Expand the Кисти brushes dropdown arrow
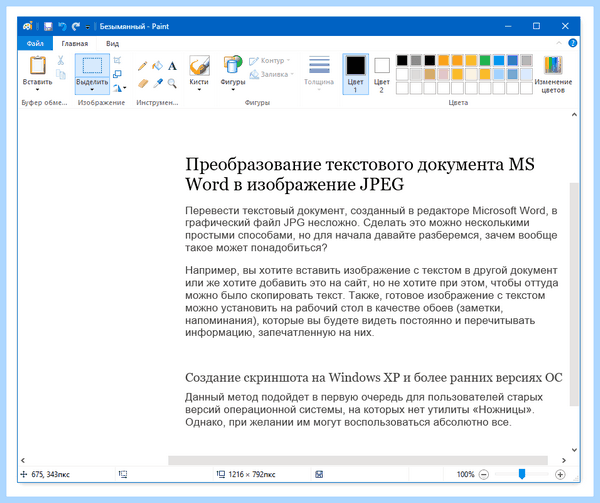The height and width of the screenshot is (503, 600). (199, 90)
